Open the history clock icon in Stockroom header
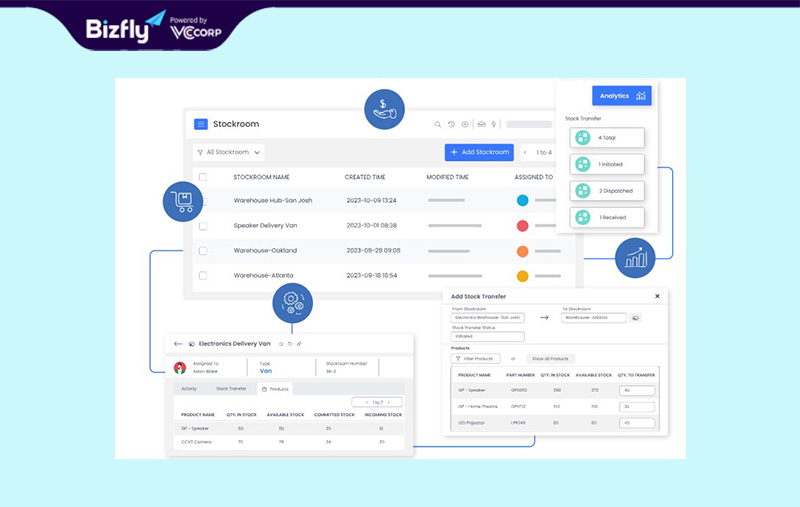Screen dimensions: 800x507 [x=451, y=125]
